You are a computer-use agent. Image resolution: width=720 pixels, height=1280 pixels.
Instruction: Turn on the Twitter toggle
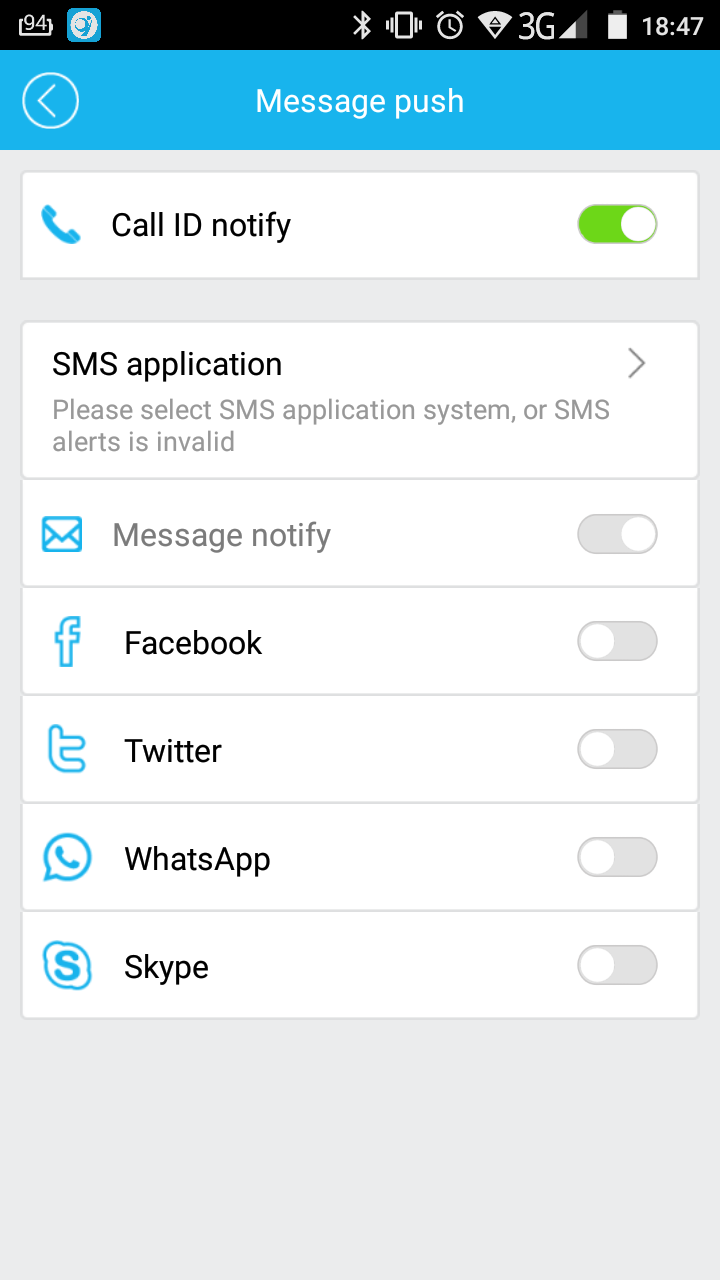(x=617, y=750)
